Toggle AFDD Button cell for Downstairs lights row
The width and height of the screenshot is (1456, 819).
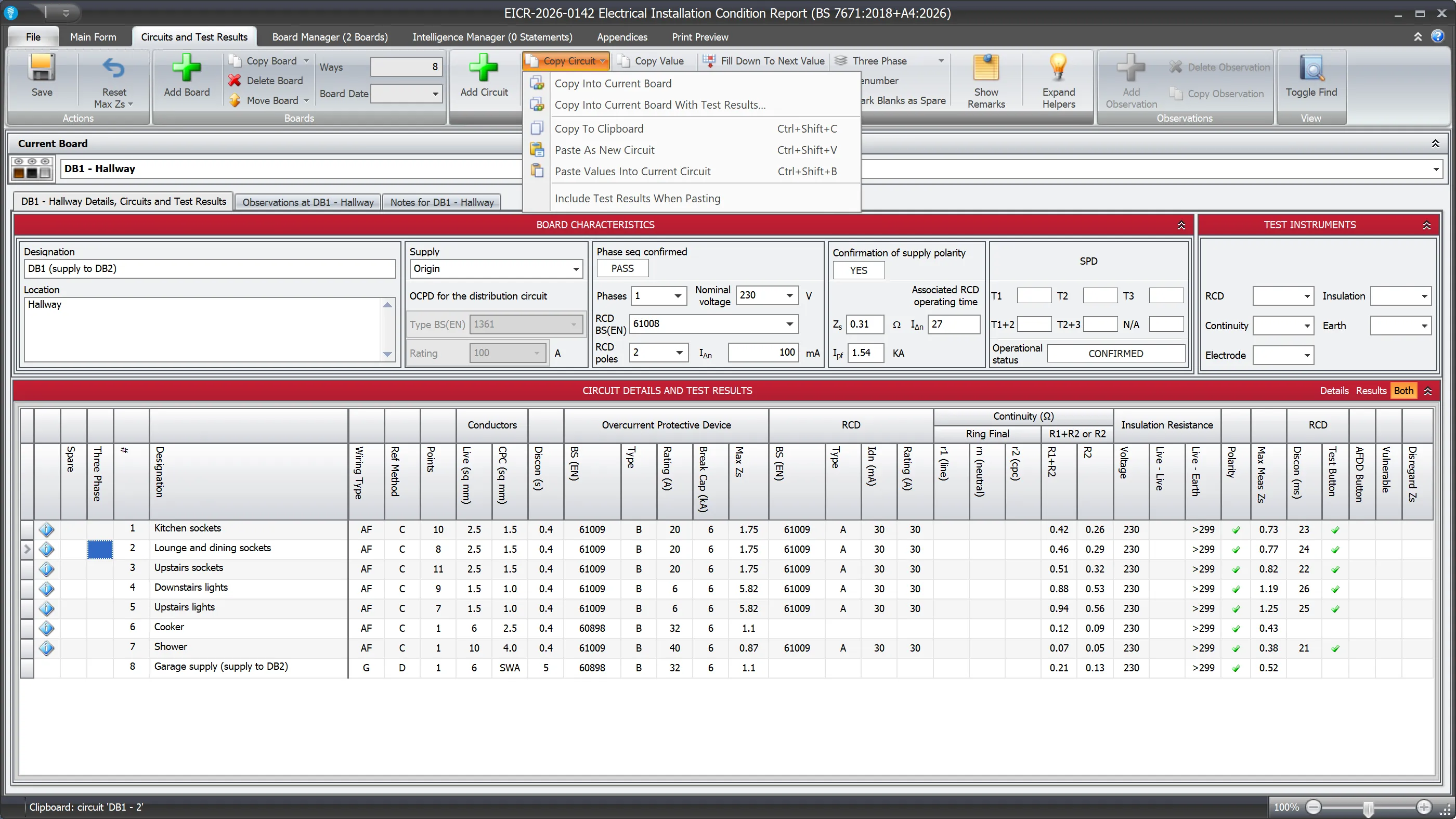tap(1361, 589)
